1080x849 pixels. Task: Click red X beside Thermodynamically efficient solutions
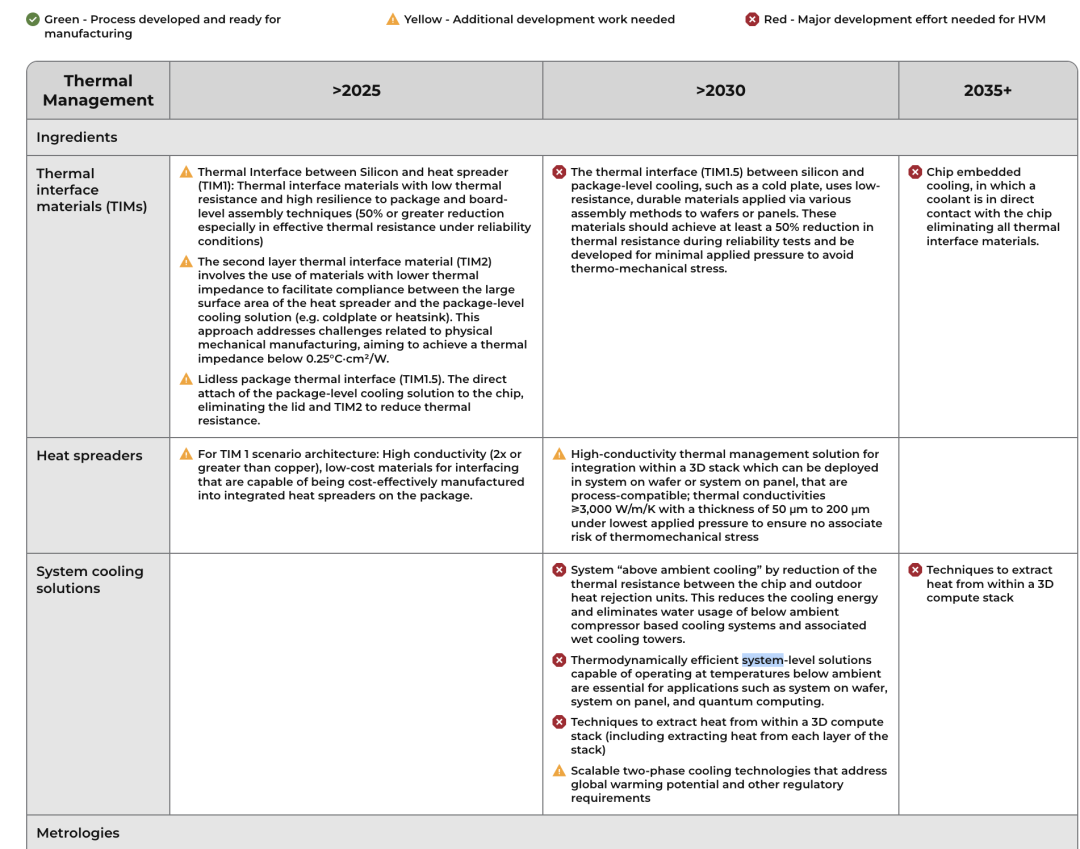point(559,660)
